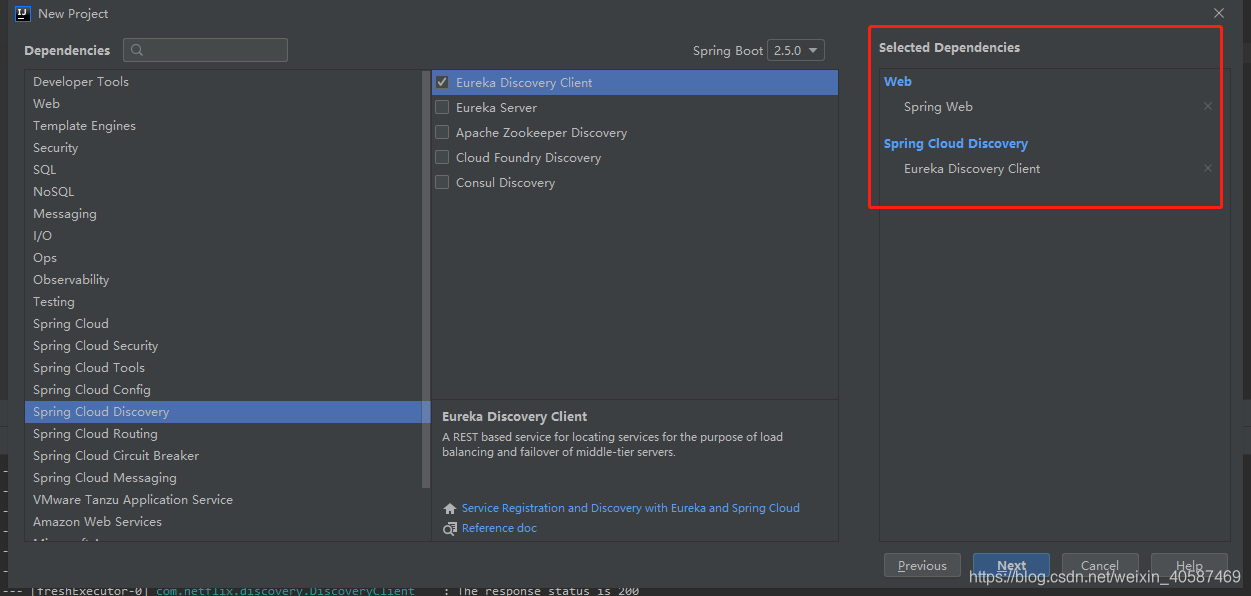The image size is (1251, 596).
Task: Choose Spring Cloud Messaging category
Action: pyautogui.click(x=224, y=478)
